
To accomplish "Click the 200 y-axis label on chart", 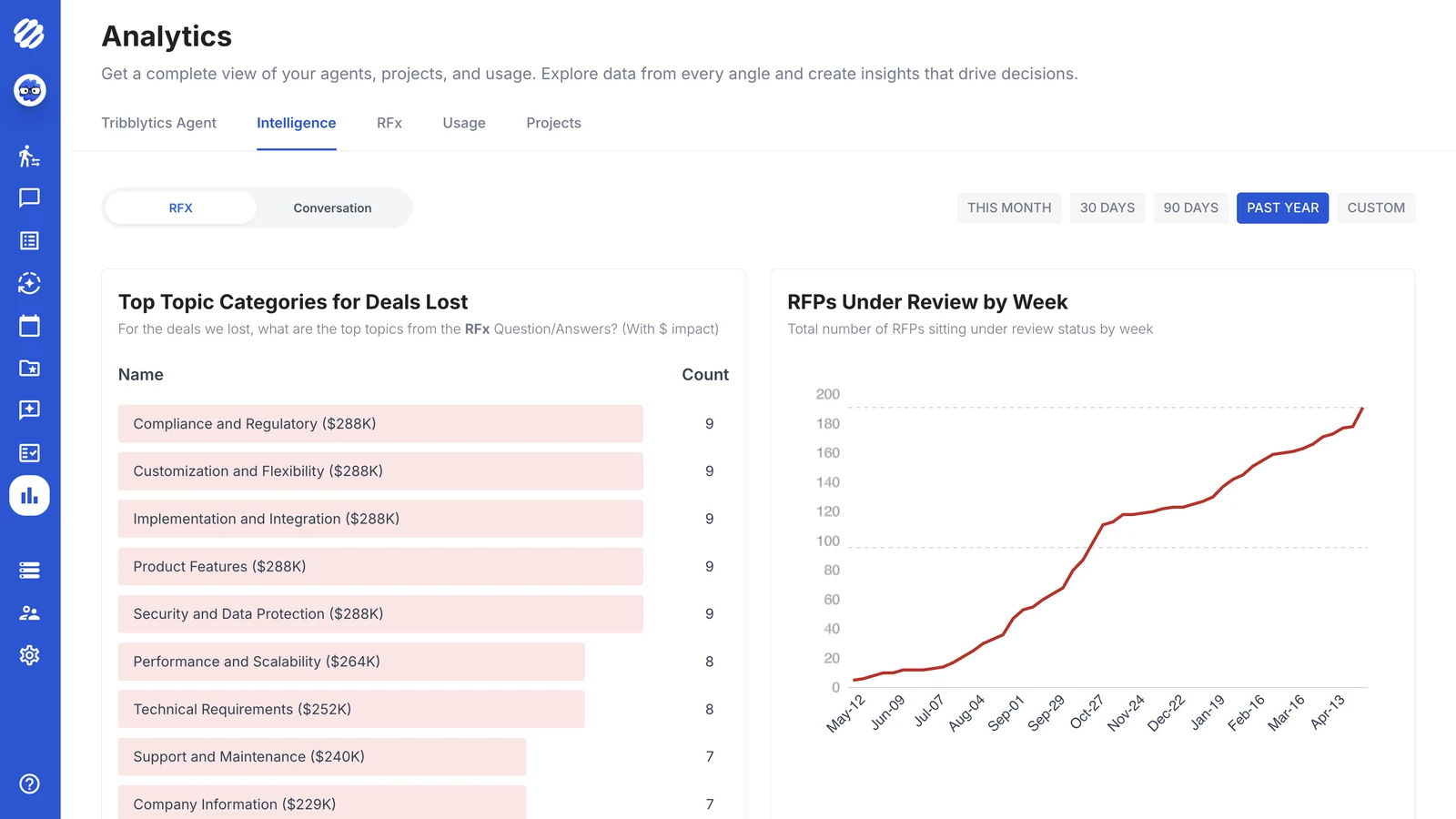I will [828, 394].
